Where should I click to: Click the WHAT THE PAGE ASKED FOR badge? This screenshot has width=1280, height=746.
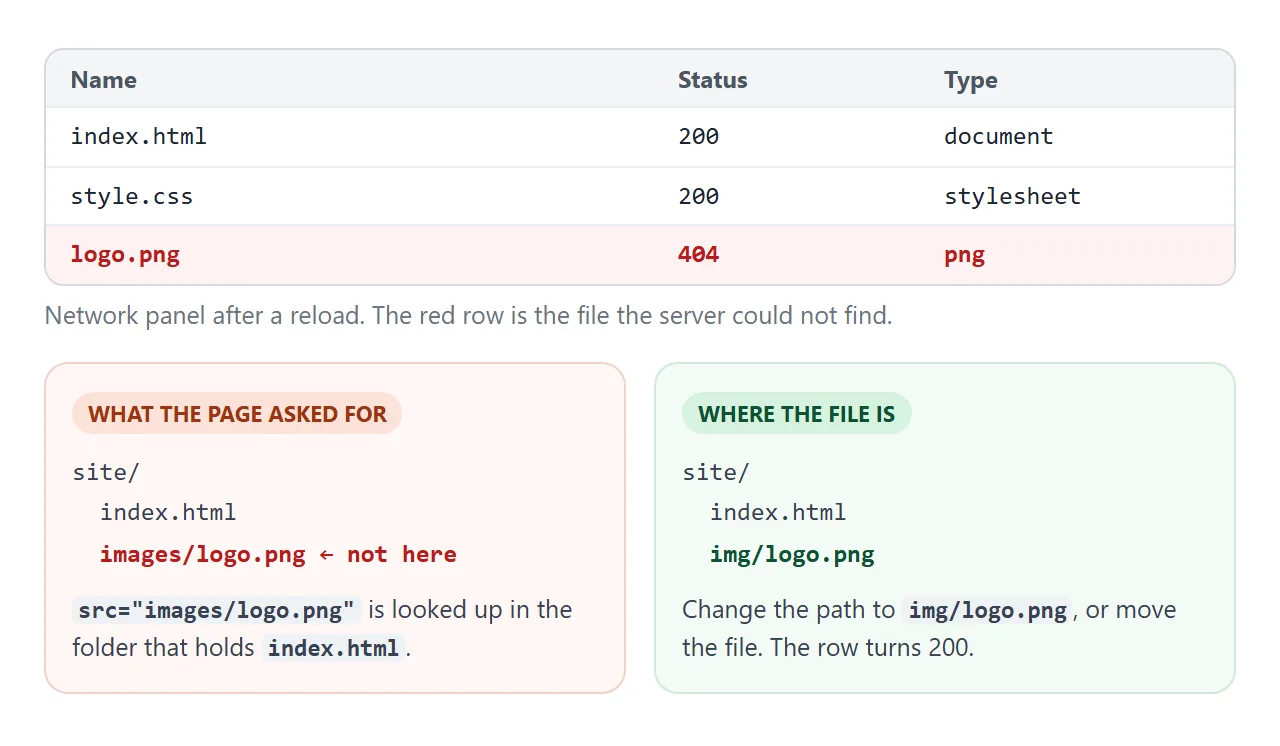237,414
